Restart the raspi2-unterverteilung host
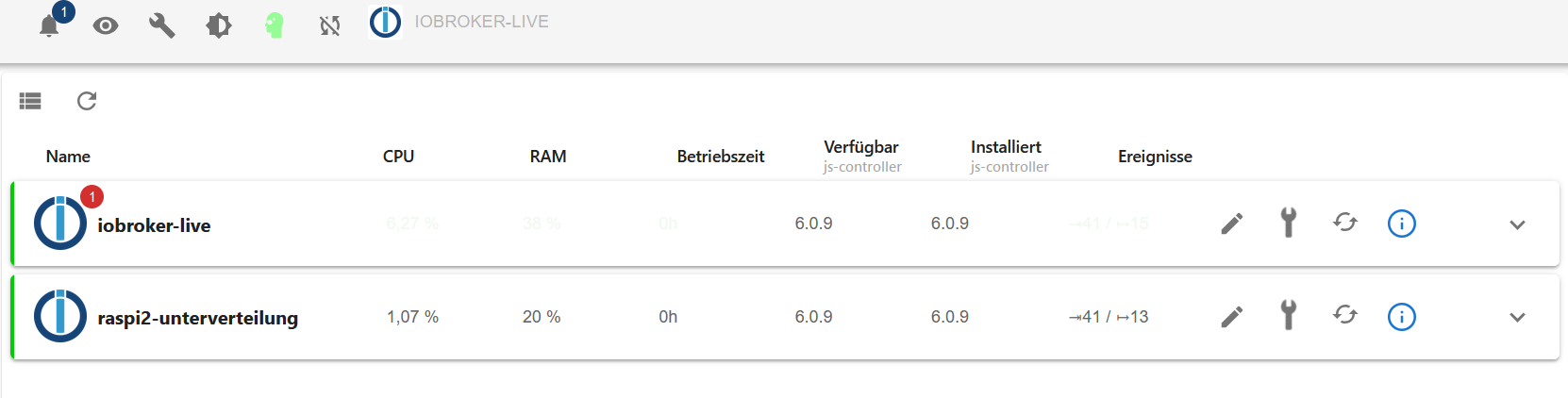 [1345, 317]
